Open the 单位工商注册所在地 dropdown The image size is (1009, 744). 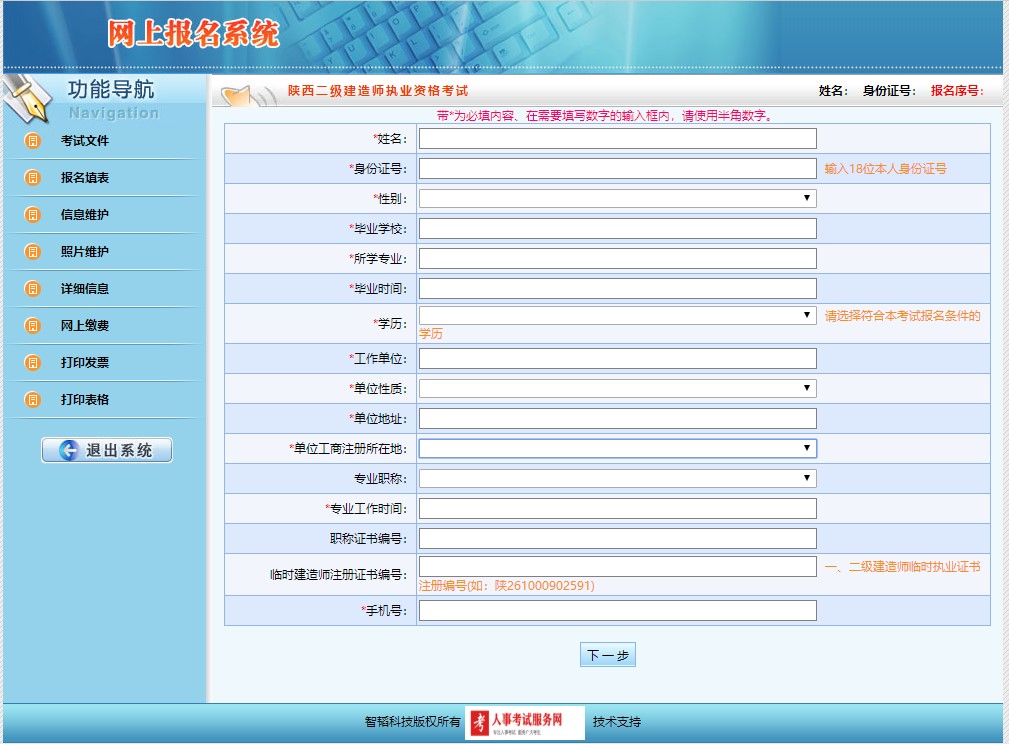pyautogui.click(x=806, y=448)
